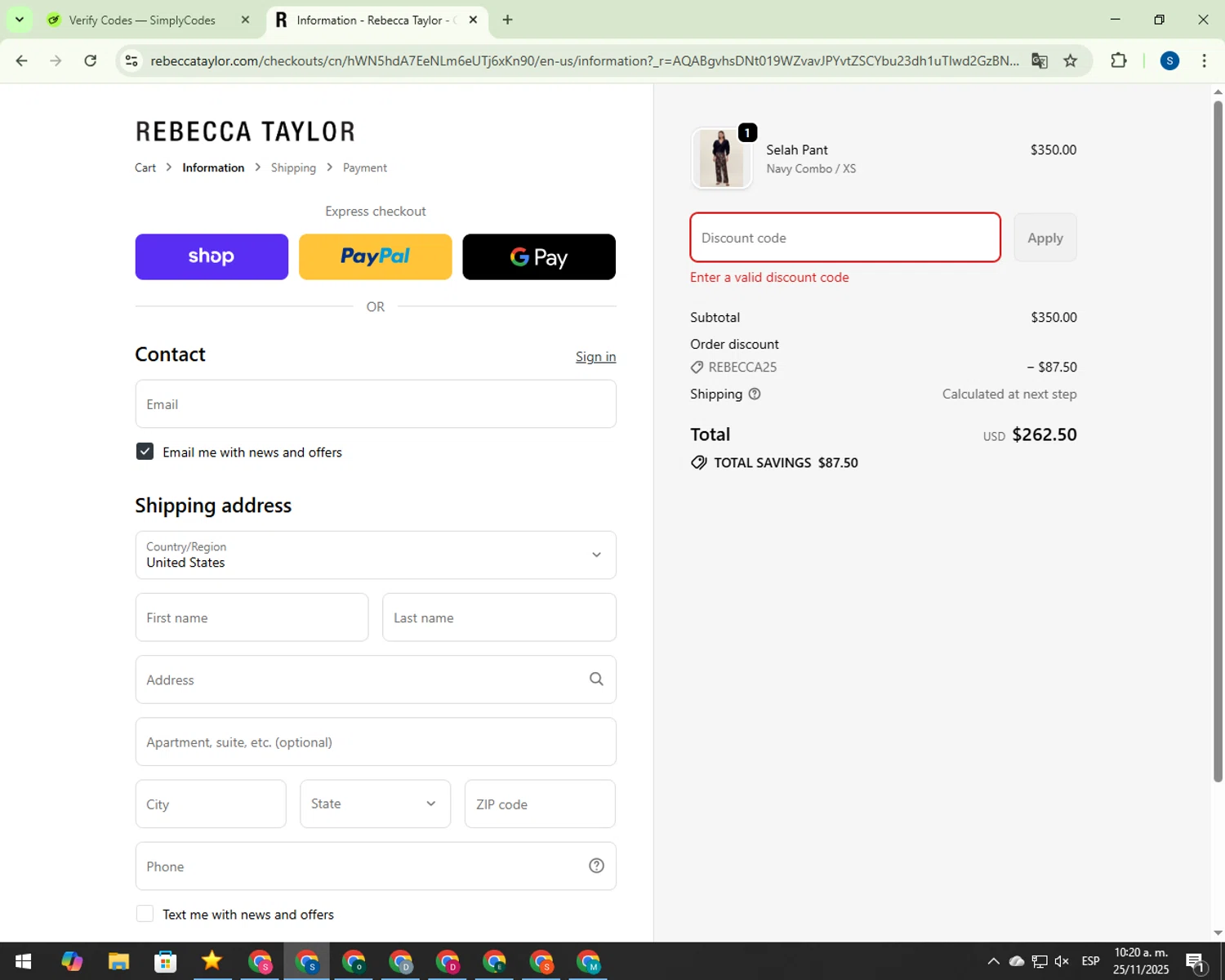
Task: Switch to the Verify Codes — SimplyCodes tab
Action: click(142, 20)
